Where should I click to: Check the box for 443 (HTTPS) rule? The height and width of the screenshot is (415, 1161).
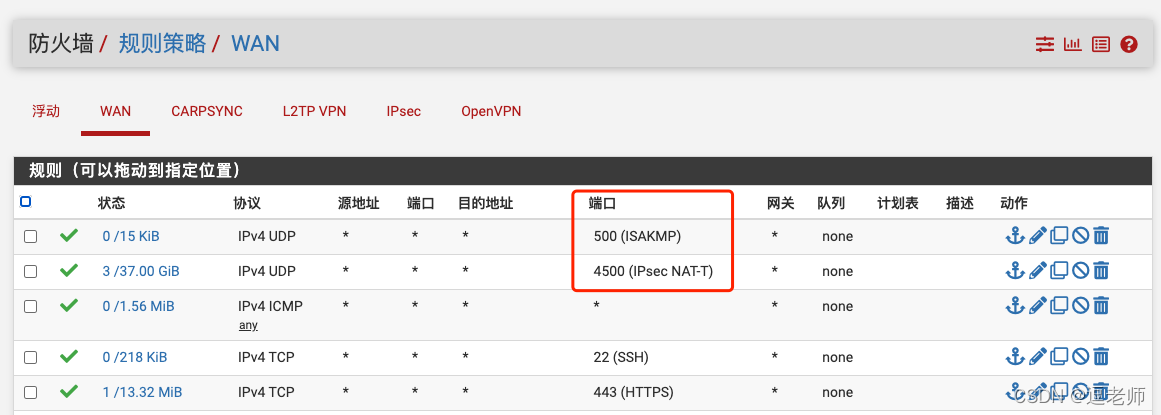30,392
